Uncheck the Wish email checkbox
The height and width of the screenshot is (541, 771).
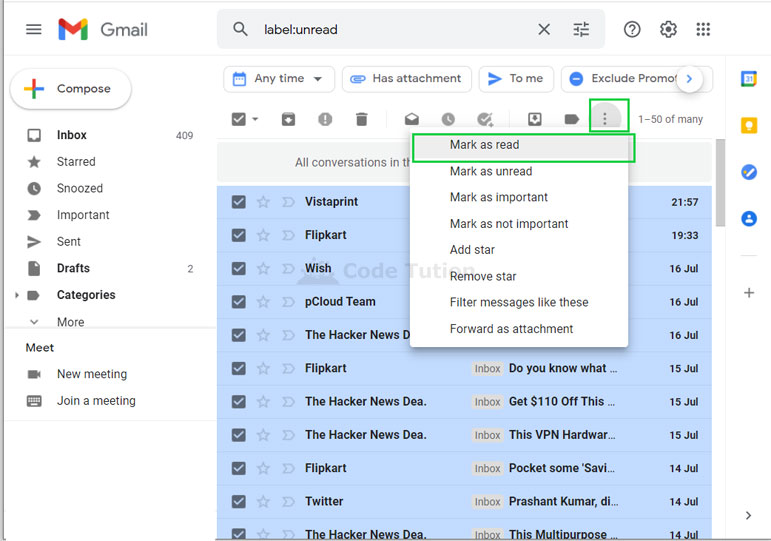pyautogui.click(x=238, y=269)
